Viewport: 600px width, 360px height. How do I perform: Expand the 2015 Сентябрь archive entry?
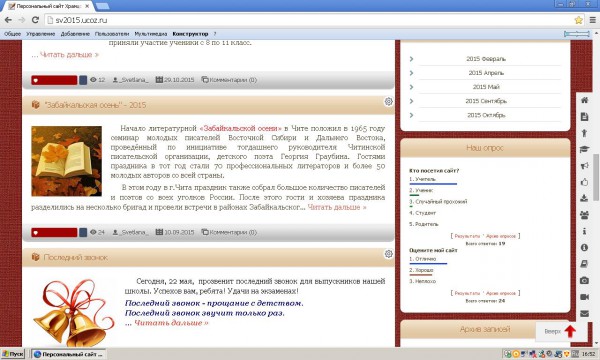tap(486, 101)
